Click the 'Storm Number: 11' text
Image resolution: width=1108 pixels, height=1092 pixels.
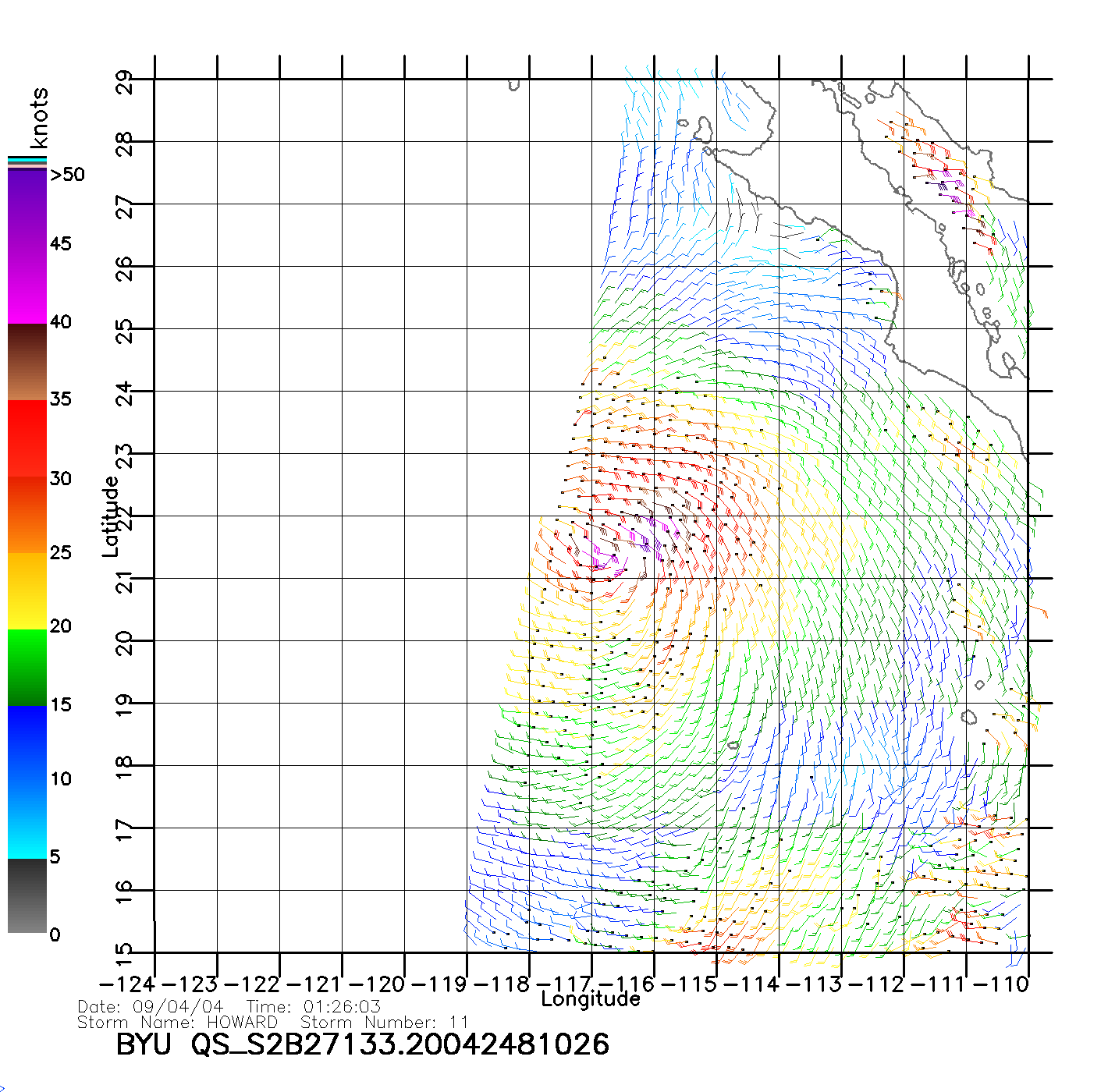click(x=384, y=1022)
